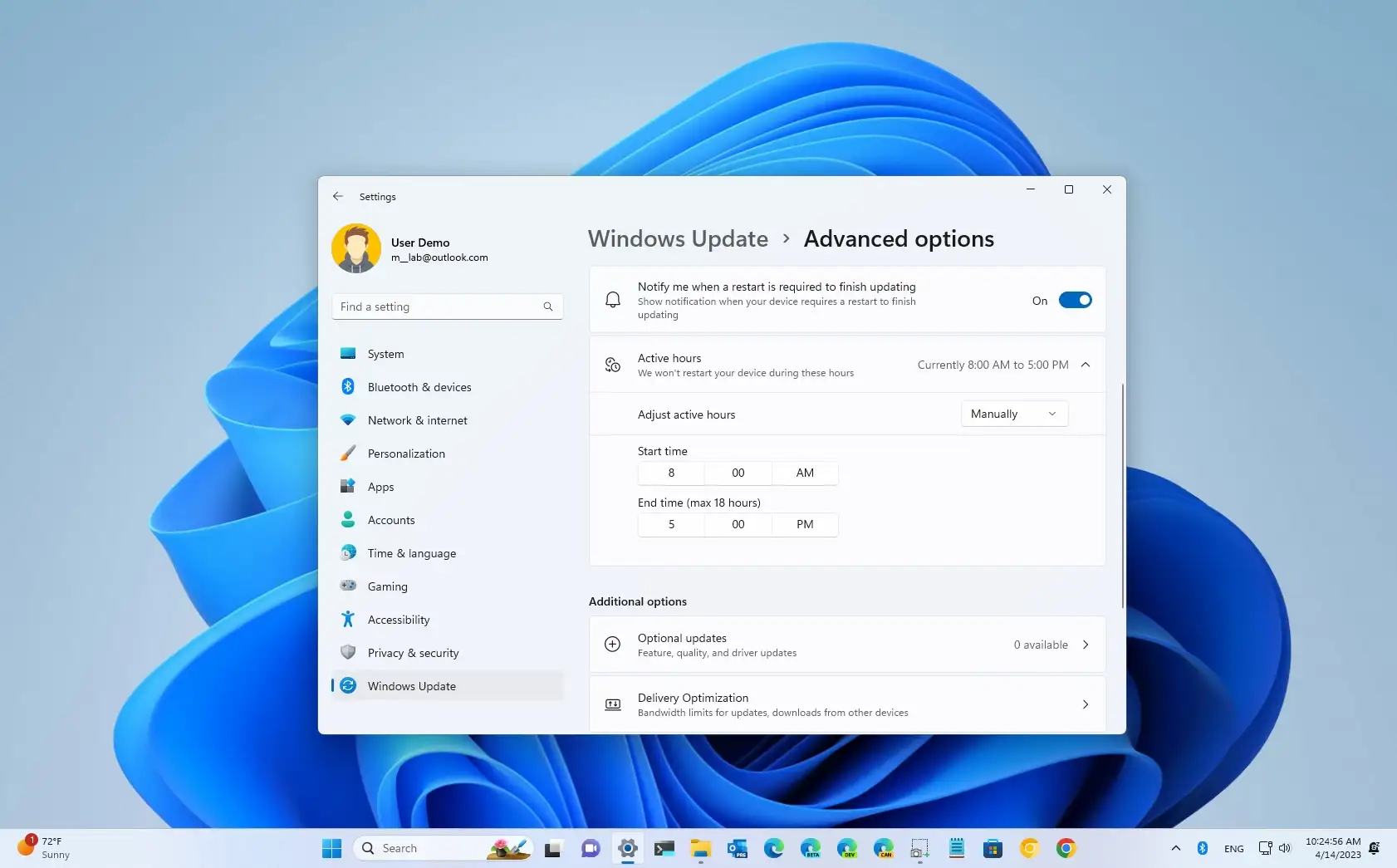Open the Teams Chat taskbar icon
The image size is (1397, 868).
591,848
